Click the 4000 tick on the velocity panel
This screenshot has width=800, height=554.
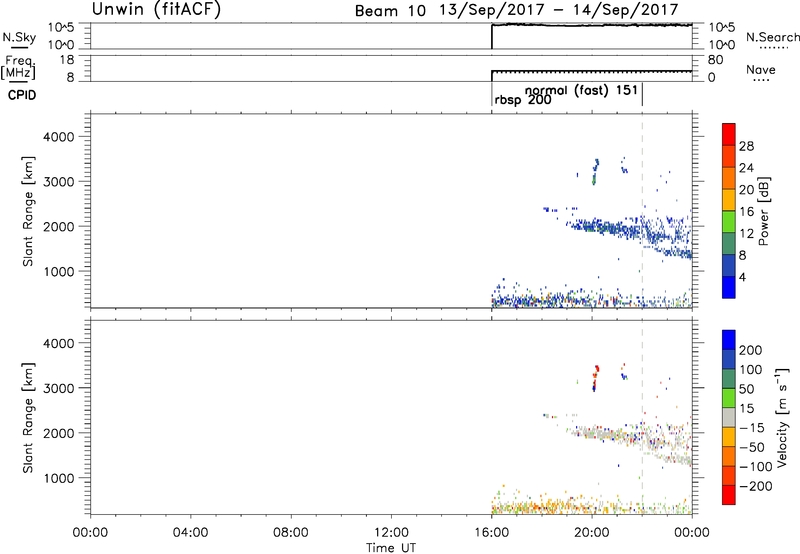pyautogui.click(x=59, y=343)
